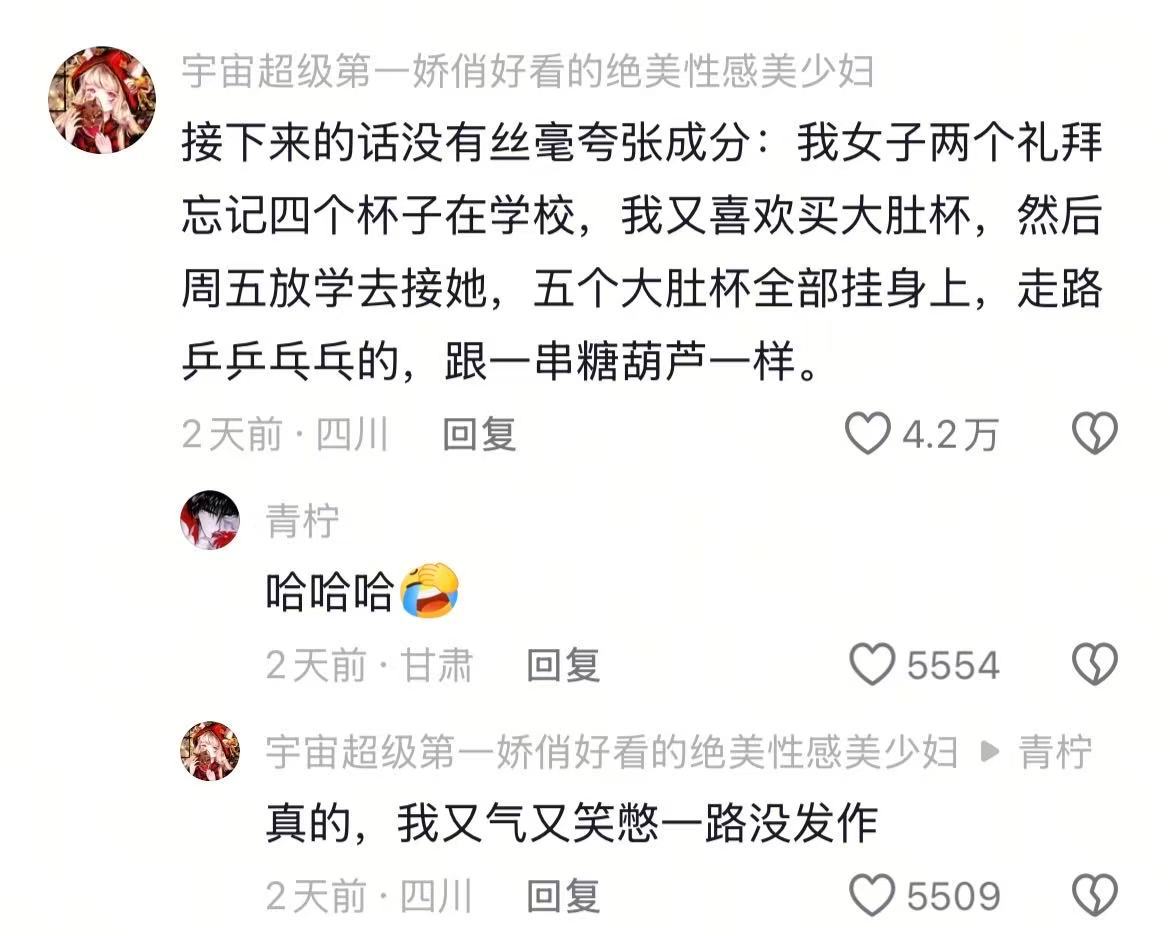The image size is (1170, 936).
Task: Like the reply with 5509 likes
Action: click(872, 895)
